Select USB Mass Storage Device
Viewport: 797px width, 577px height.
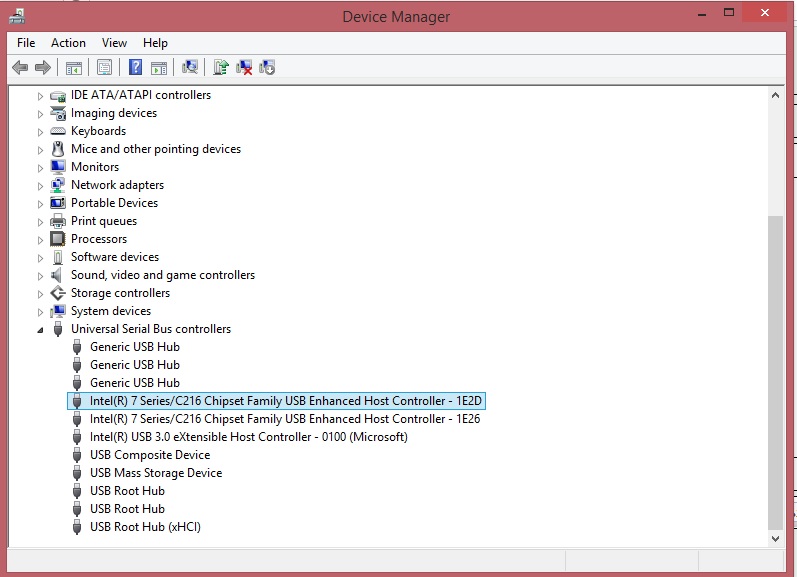(155, 473)
